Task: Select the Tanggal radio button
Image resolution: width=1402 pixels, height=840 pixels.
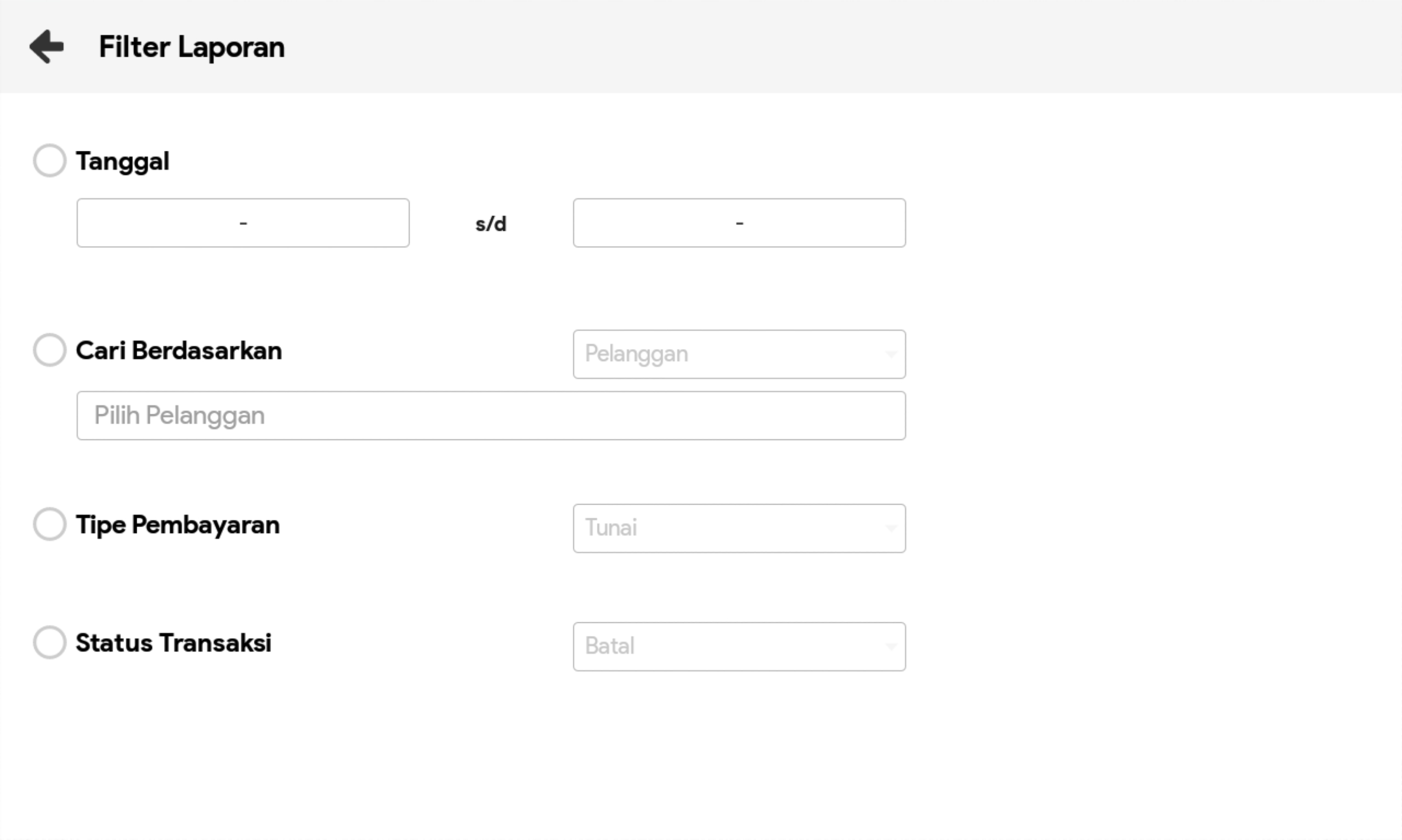Action: [x=50, y=161]
